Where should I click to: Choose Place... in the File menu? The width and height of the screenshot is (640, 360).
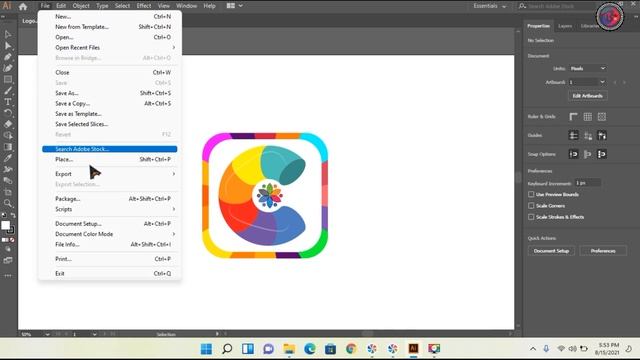[x=109, y=159]
